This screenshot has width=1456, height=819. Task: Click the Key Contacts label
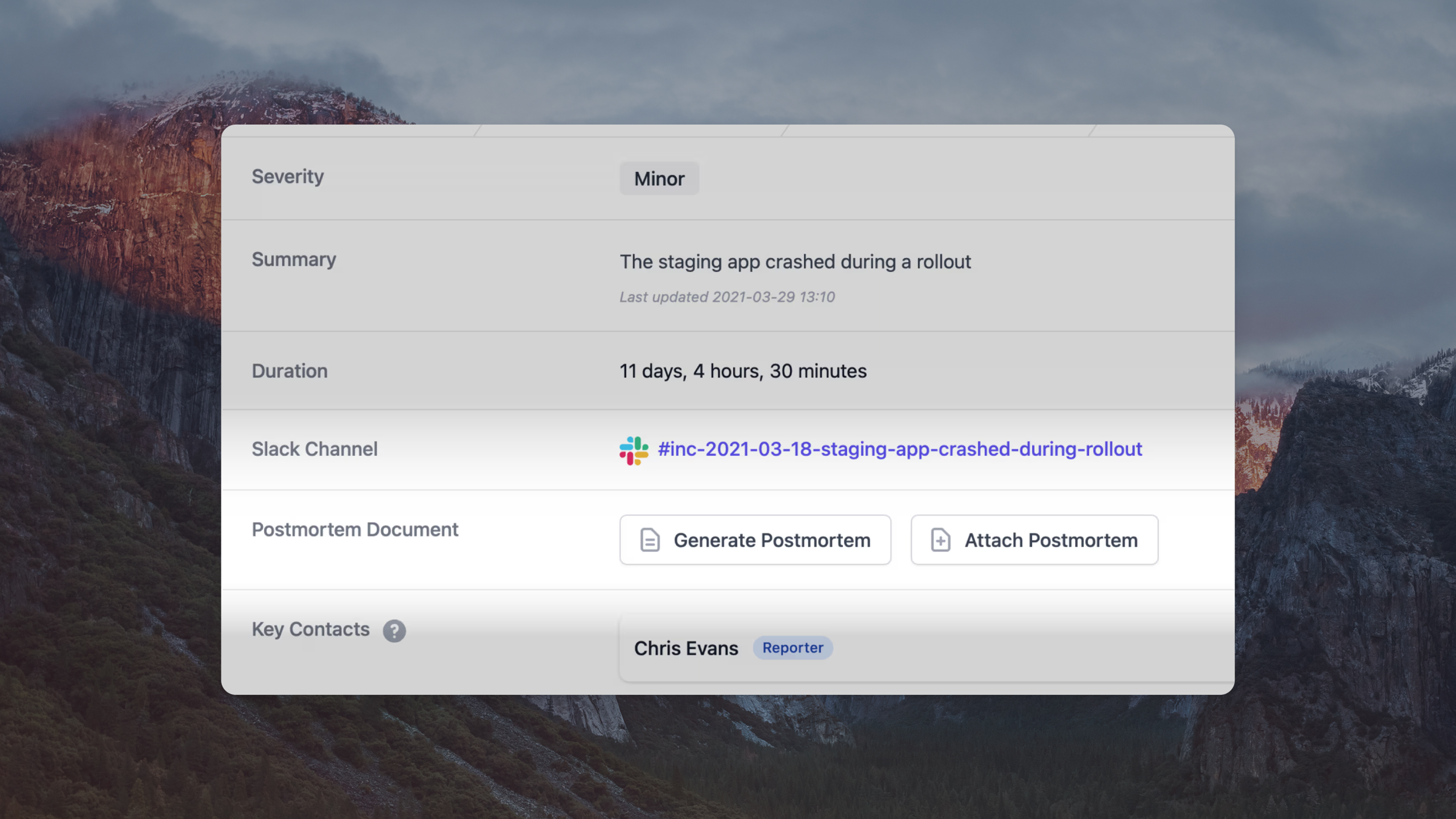(x=310, y=630)
